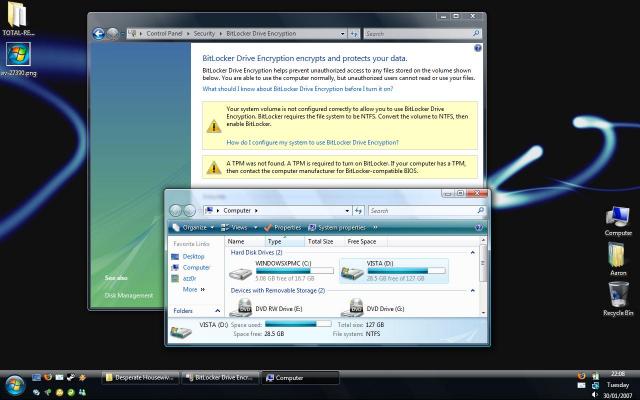Image resolution: width=640 pixels, height=400 pixels.
Task: Open BitLocker address bar history dropdown
Action: [x=342, y=33]
